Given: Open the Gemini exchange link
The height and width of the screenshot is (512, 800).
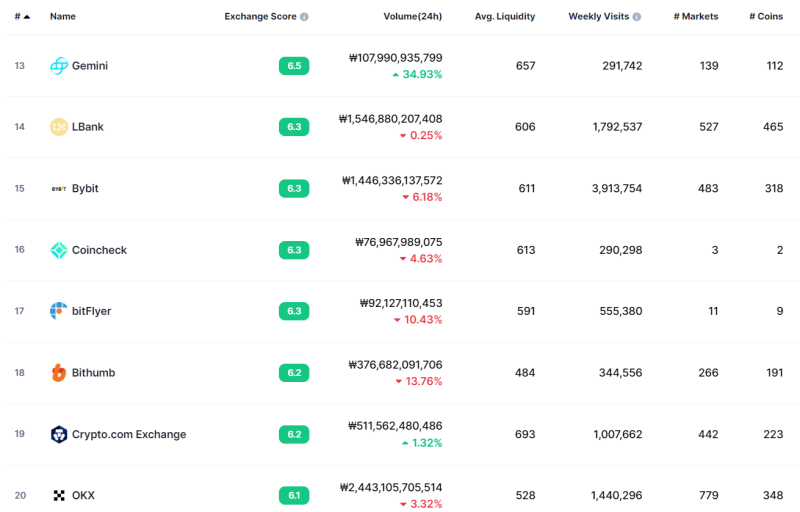Looking at the screenshot, I should point(90,66).
